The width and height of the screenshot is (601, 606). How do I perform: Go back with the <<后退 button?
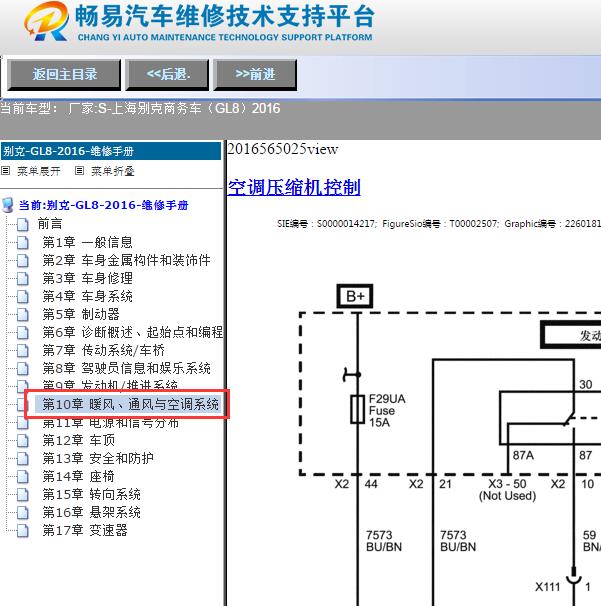click(167, 74)
